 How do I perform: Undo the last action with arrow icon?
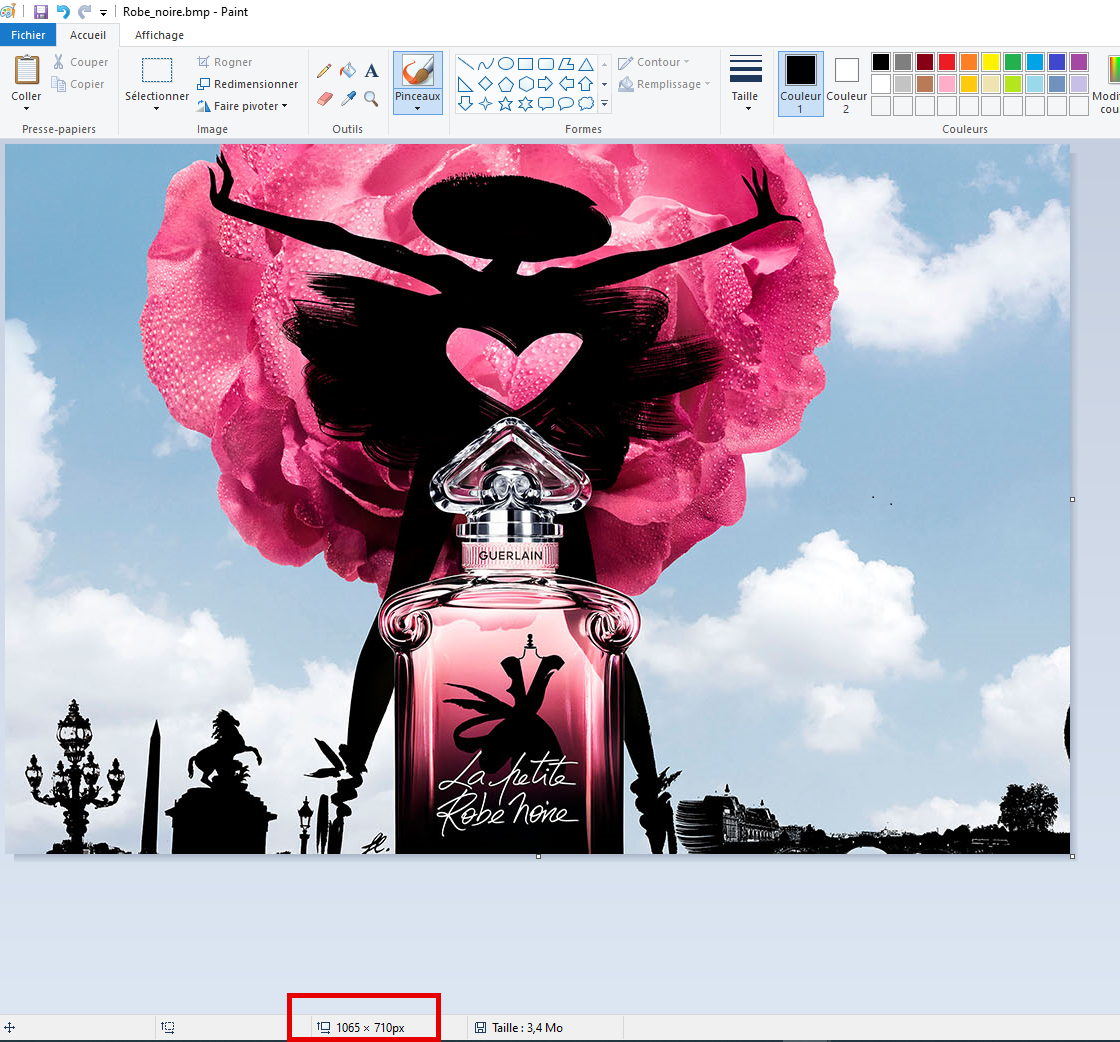[63, 11]
